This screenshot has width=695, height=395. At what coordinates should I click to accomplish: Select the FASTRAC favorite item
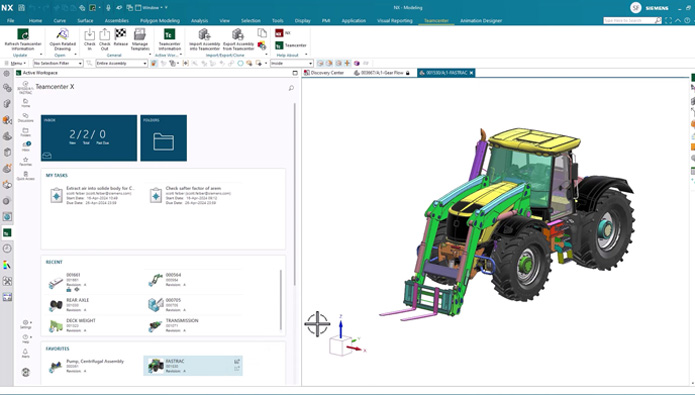193,366
